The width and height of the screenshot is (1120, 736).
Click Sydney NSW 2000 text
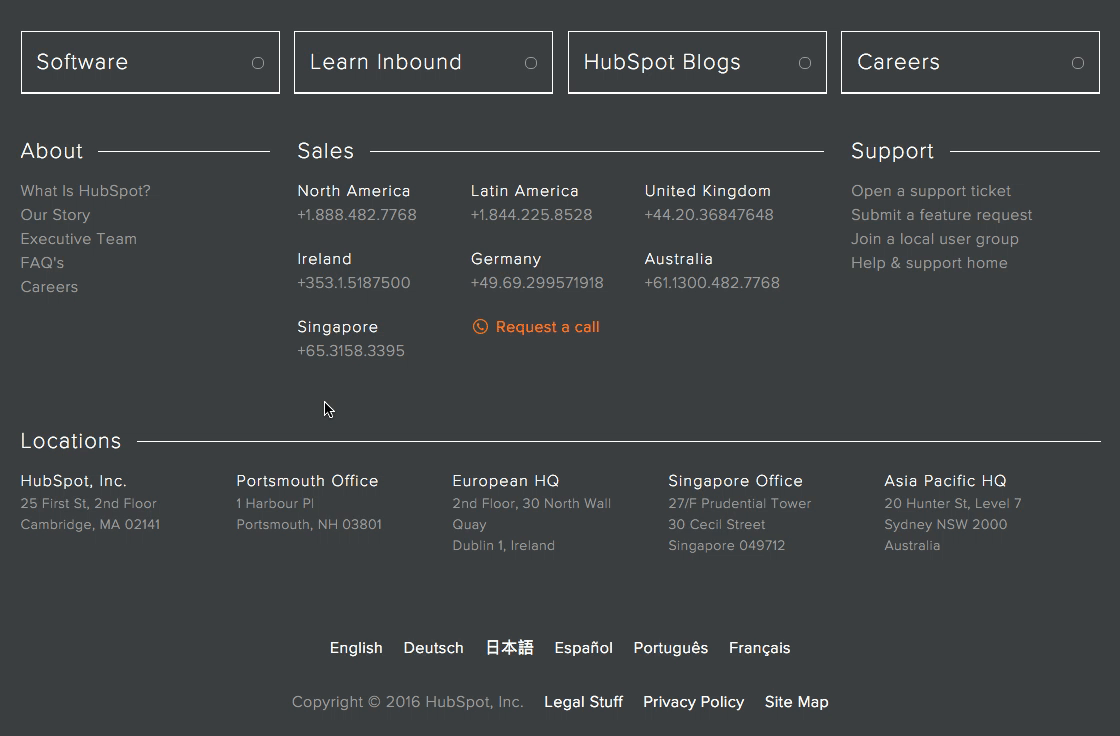tap(946, 524)
